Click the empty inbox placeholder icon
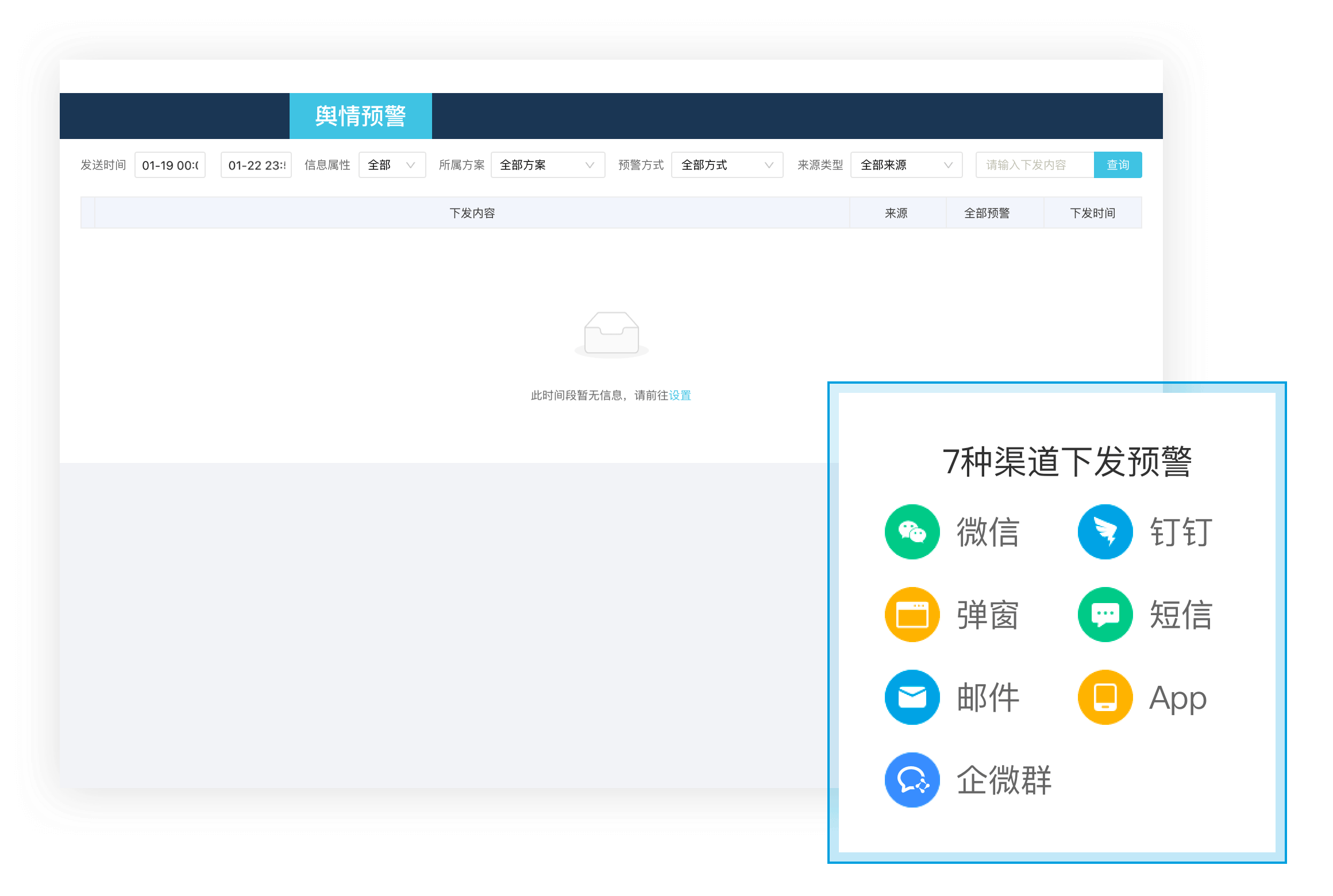This screenshot has width=1333, height=896. coord(611,334)
